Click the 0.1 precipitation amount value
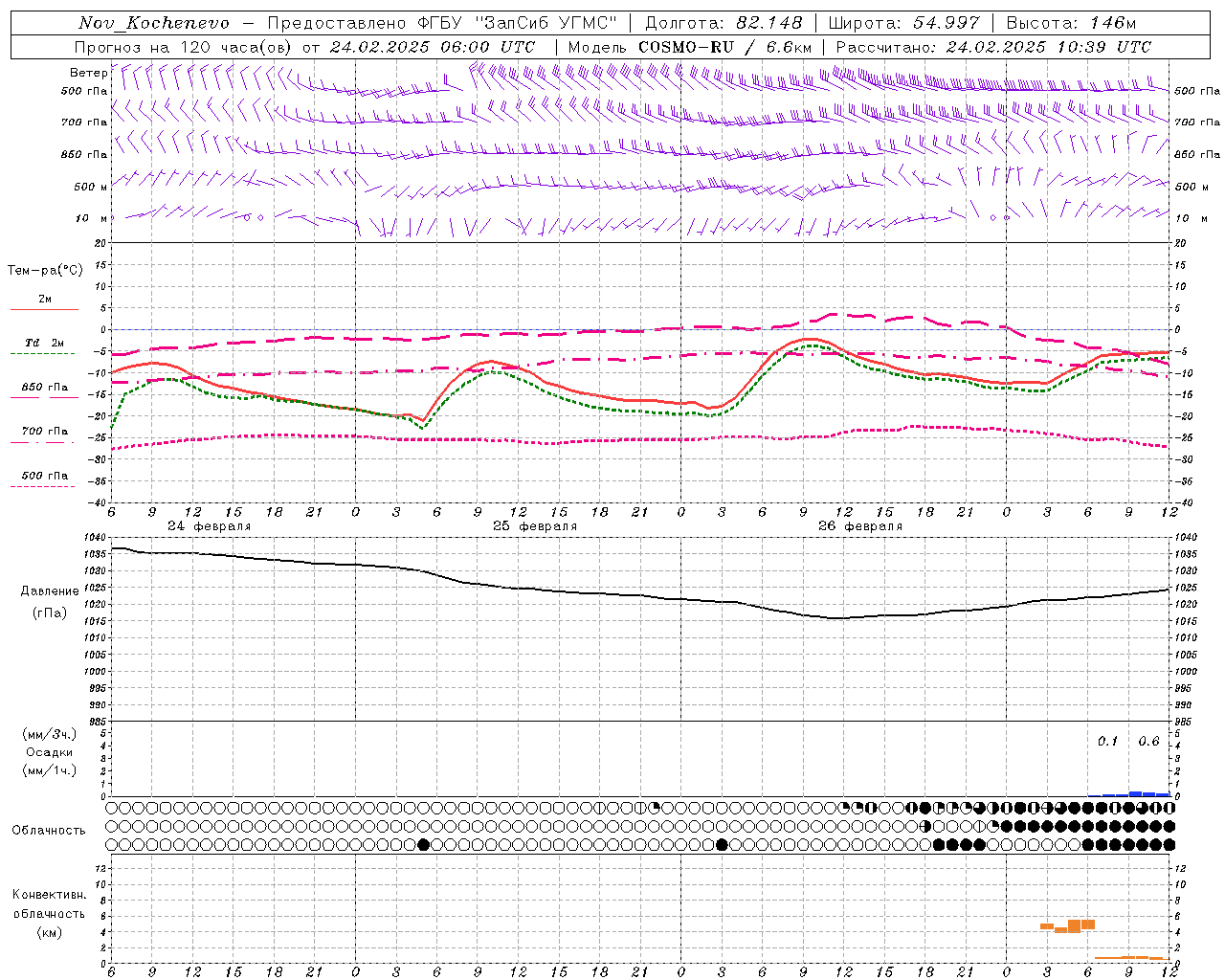The image size is (1225, 980). [1107, 742]
